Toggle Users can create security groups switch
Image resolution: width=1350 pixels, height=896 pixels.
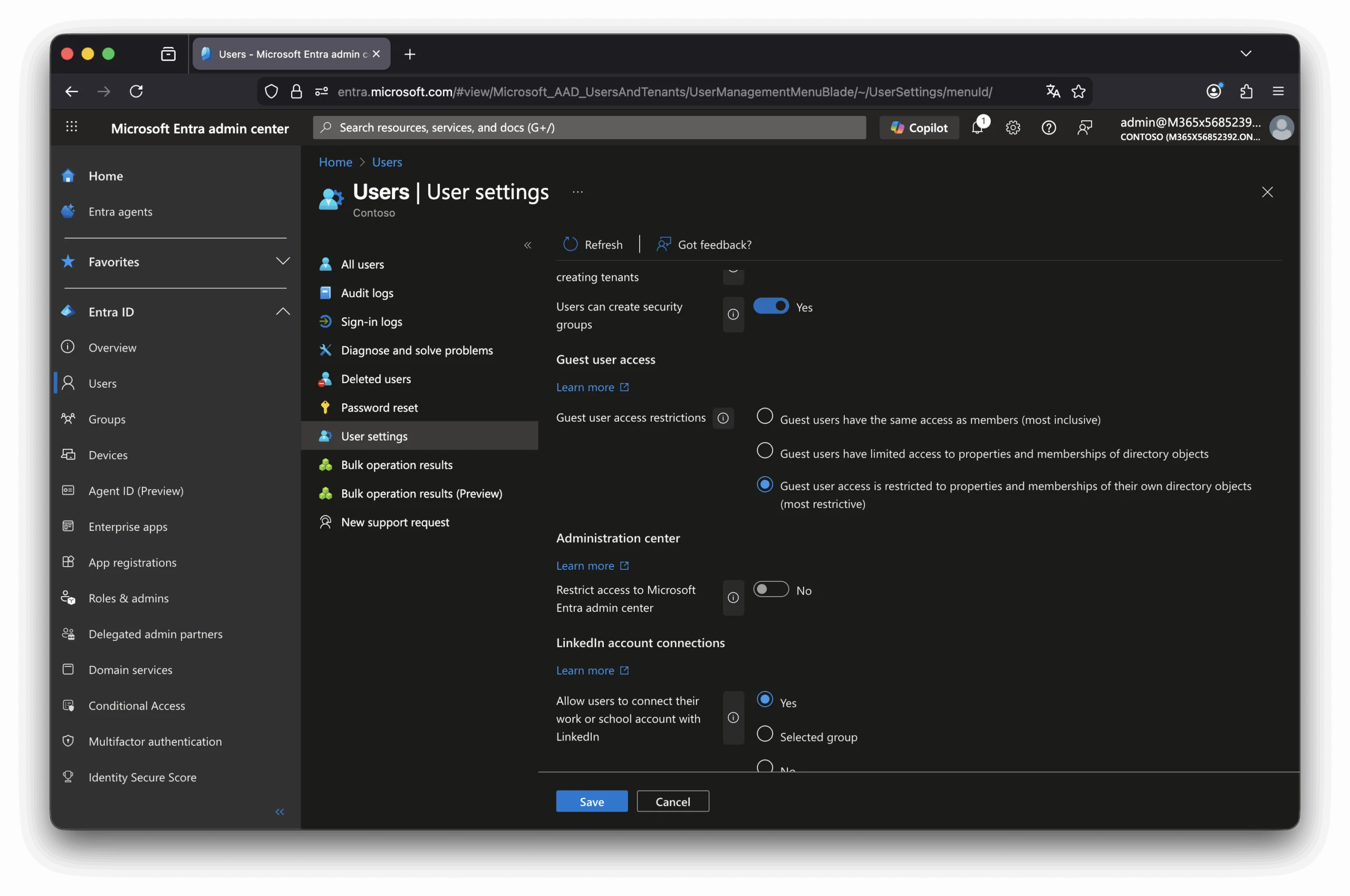tap(770, 306)
